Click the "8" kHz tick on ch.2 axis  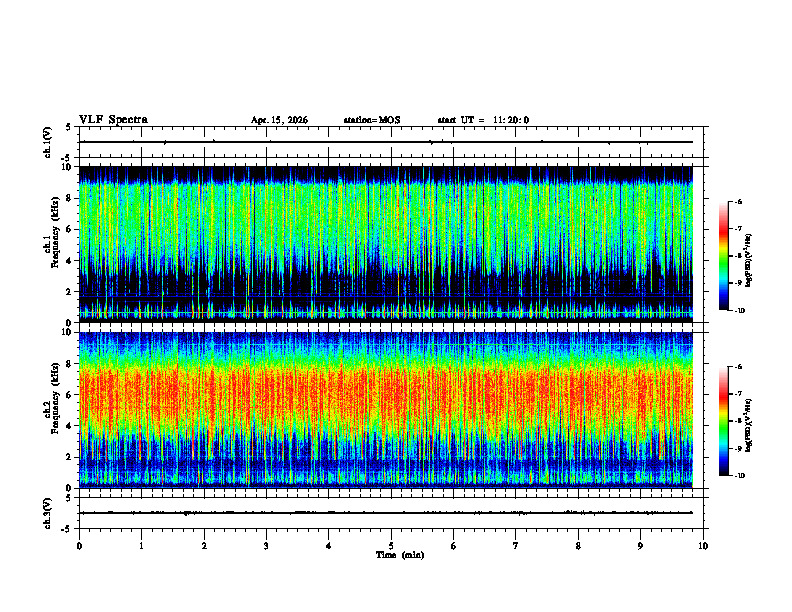pos(69,364)
